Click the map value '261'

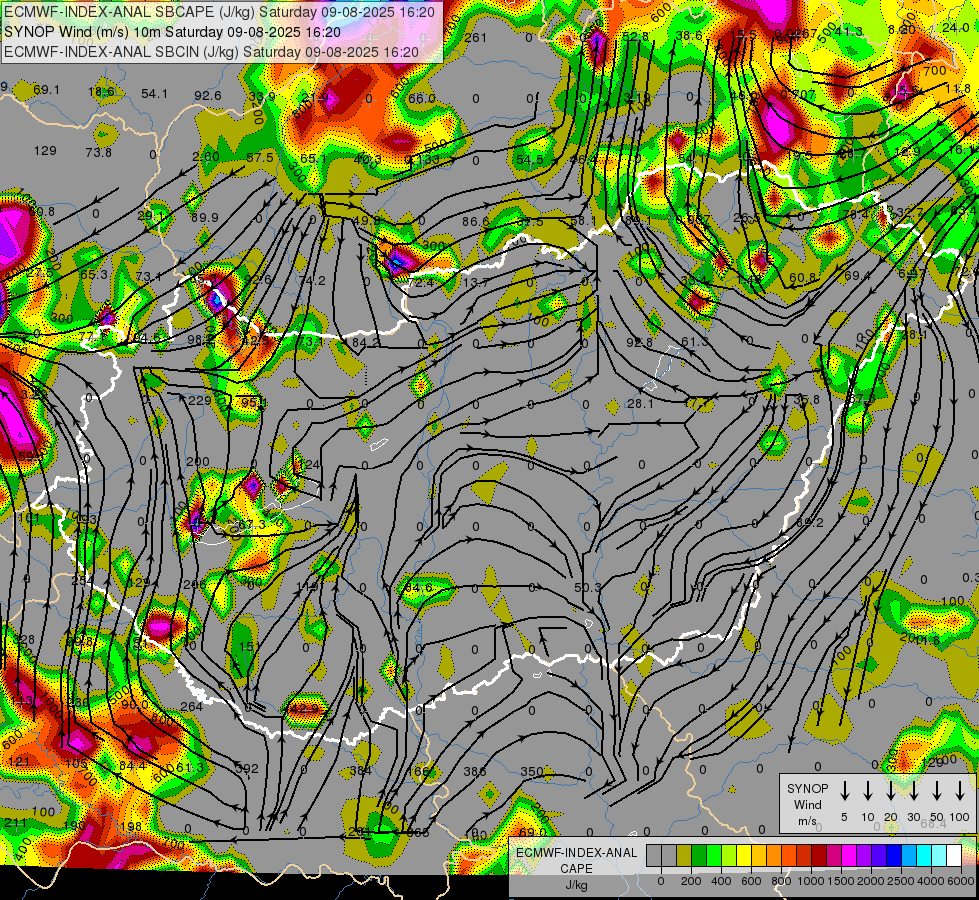pyautogui.click(x=475, y=37)
